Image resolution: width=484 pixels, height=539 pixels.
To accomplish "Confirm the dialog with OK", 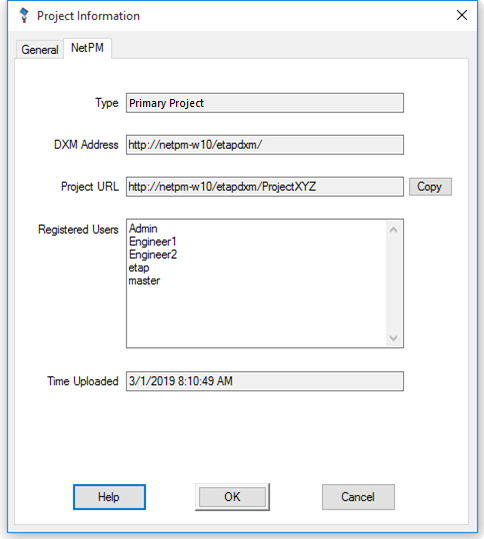I will 232,497.
